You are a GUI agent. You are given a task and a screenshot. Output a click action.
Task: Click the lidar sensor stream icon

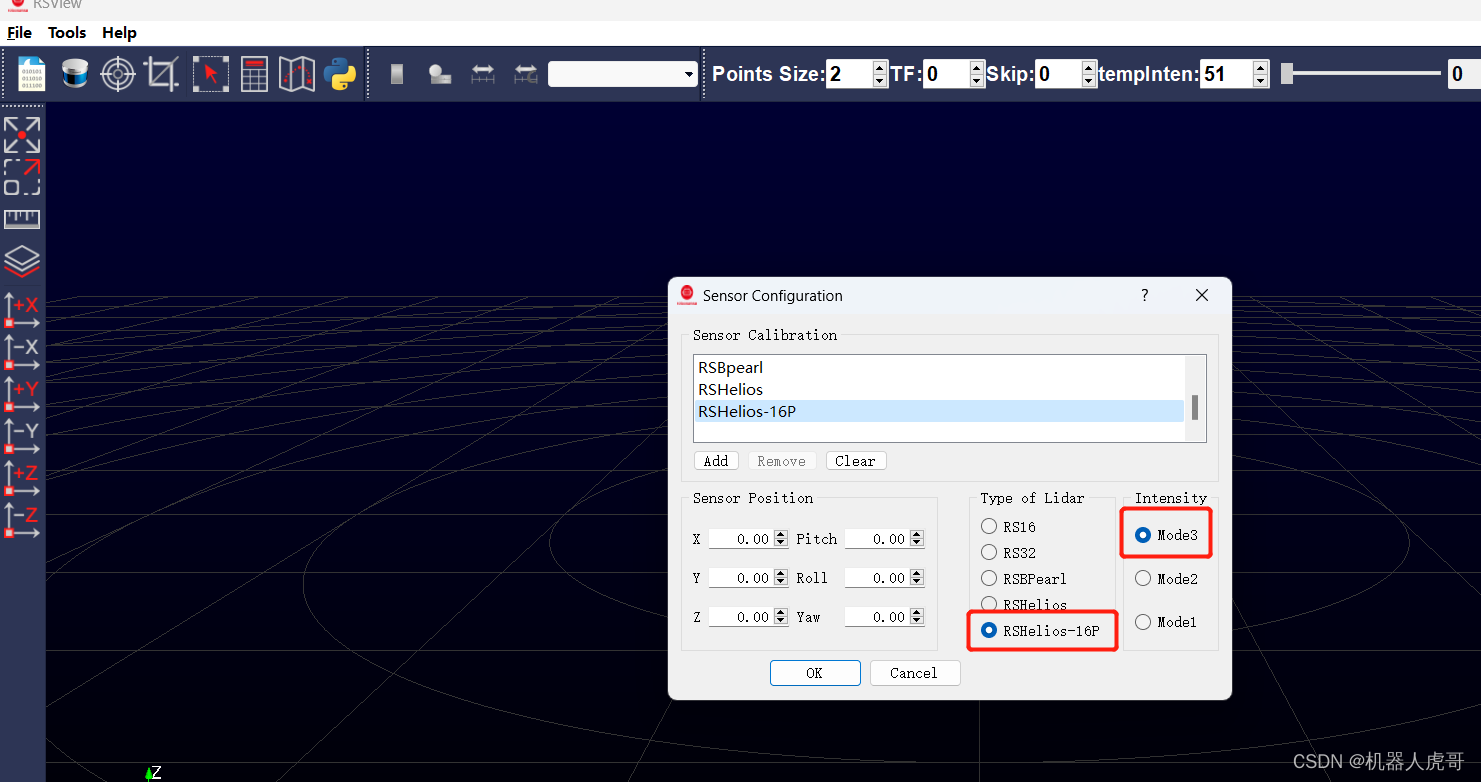pos(75,74)
